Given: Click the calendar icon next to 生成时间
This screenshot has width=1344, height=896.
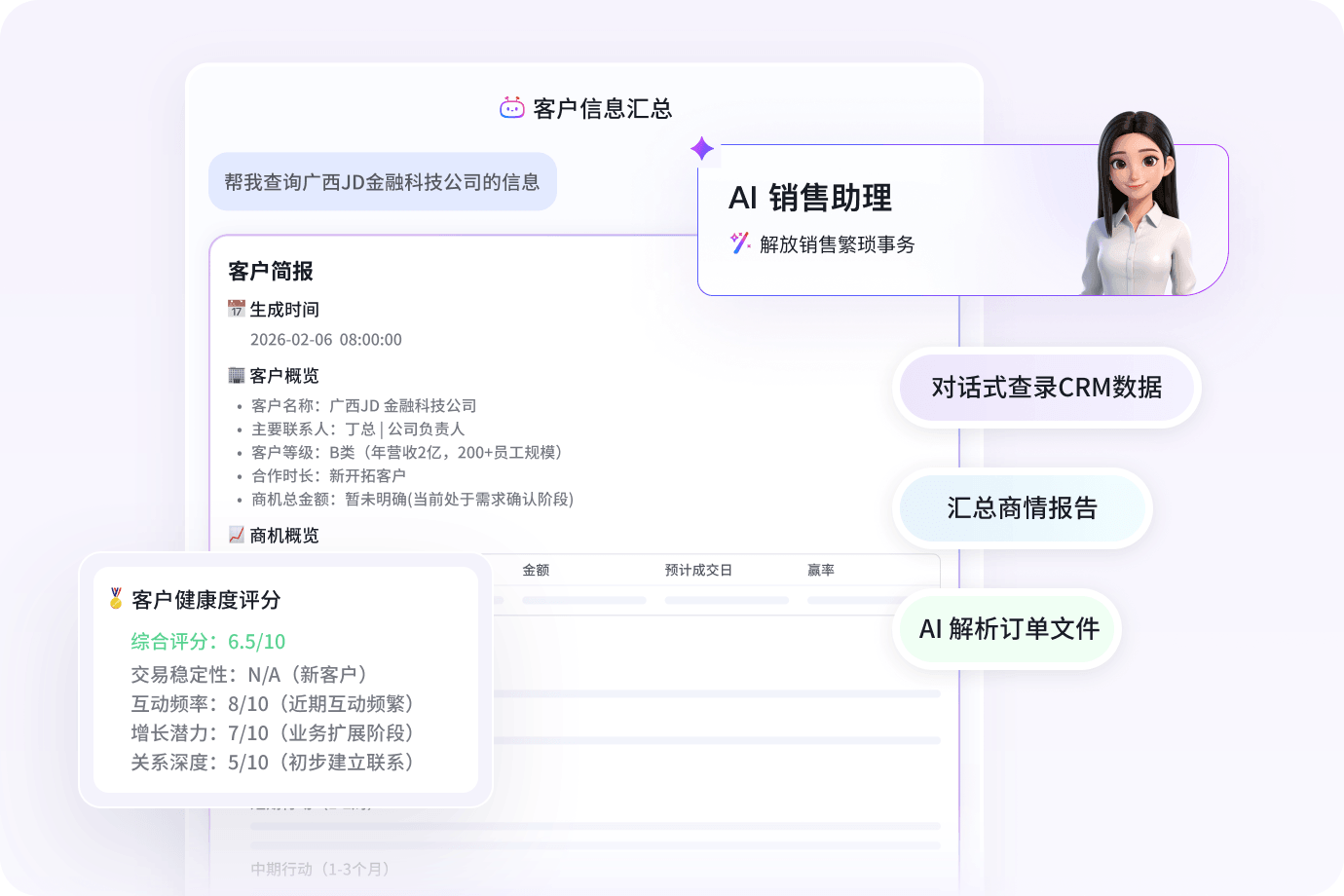Looking at the screenshot, I should pyautogui.click(x=237, y=309).
